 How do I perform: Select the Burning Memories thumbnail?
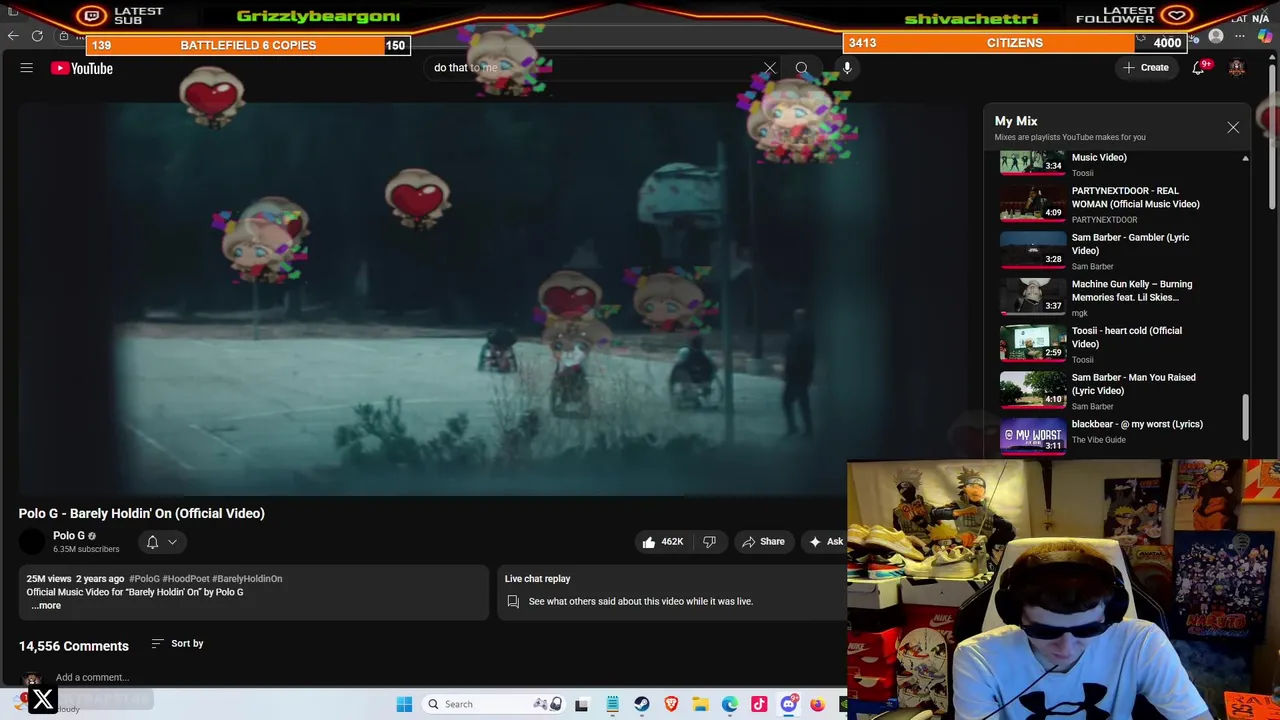pos(1033,296)
